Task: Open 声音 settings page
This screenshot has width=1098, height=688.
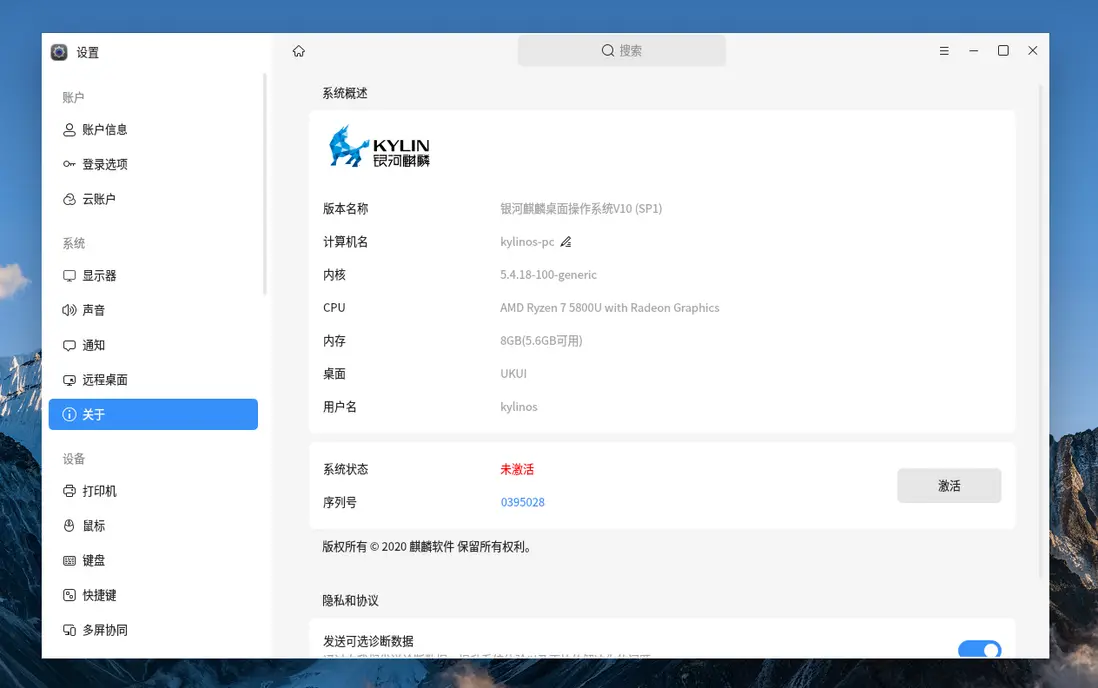Action: [153, 310]
